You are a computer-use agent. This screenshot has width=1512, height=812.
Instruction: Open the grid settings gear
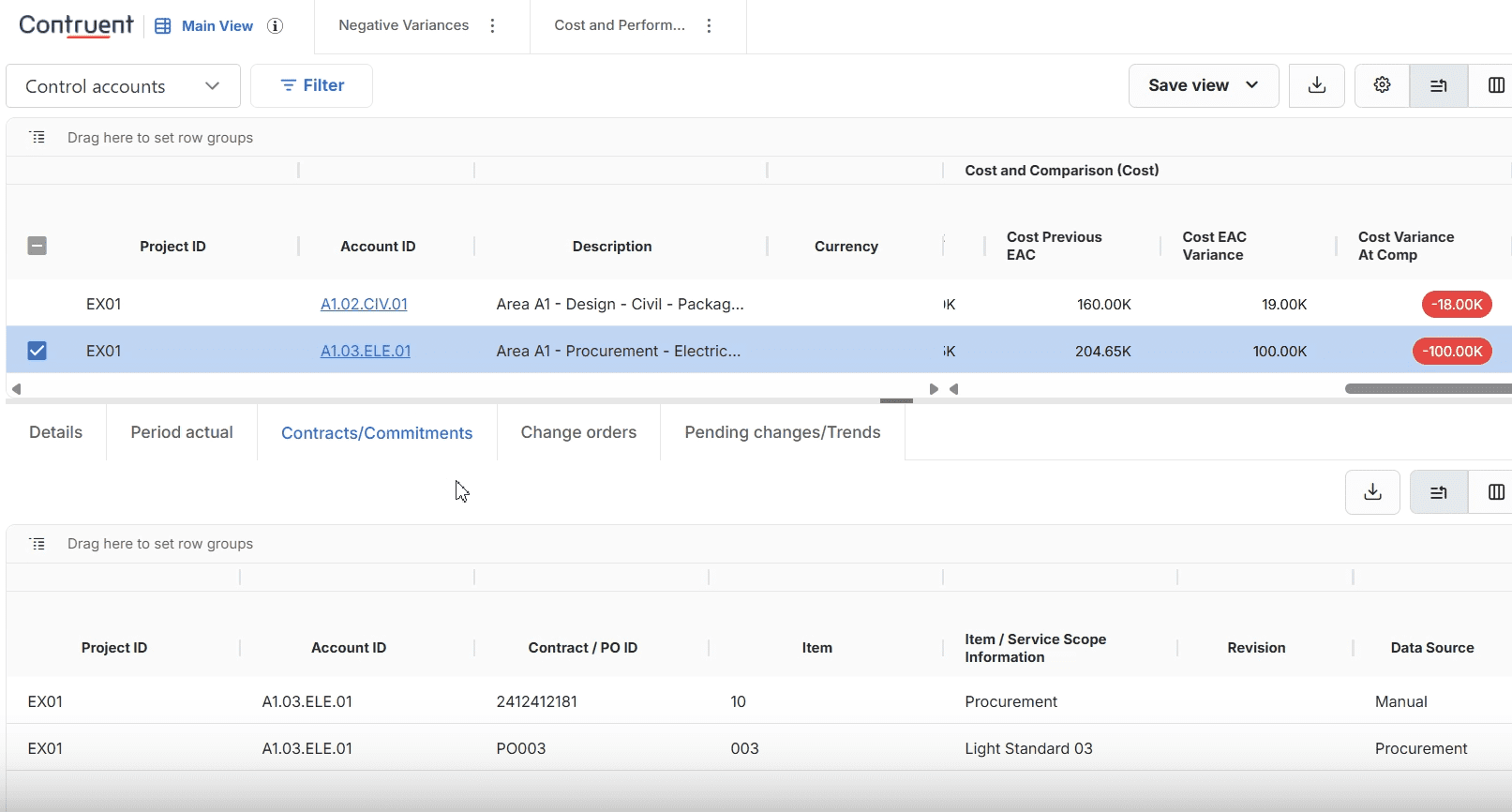pos(1382,85)
